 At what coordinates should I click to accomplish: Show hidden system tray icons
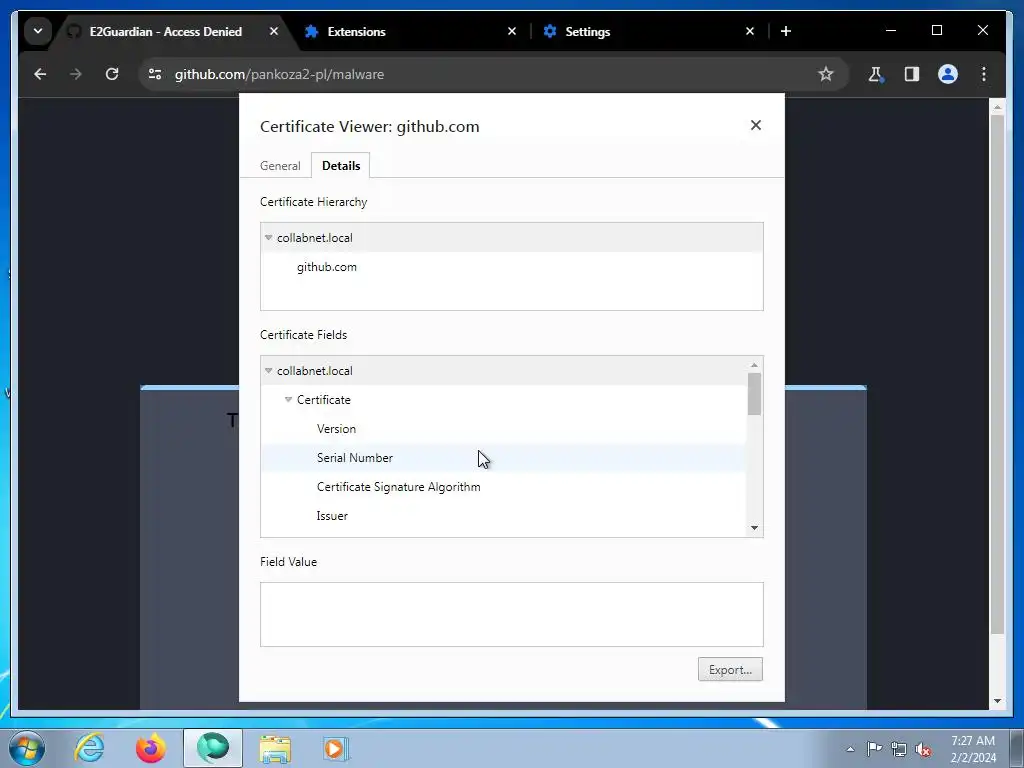[x=850, y=749]
